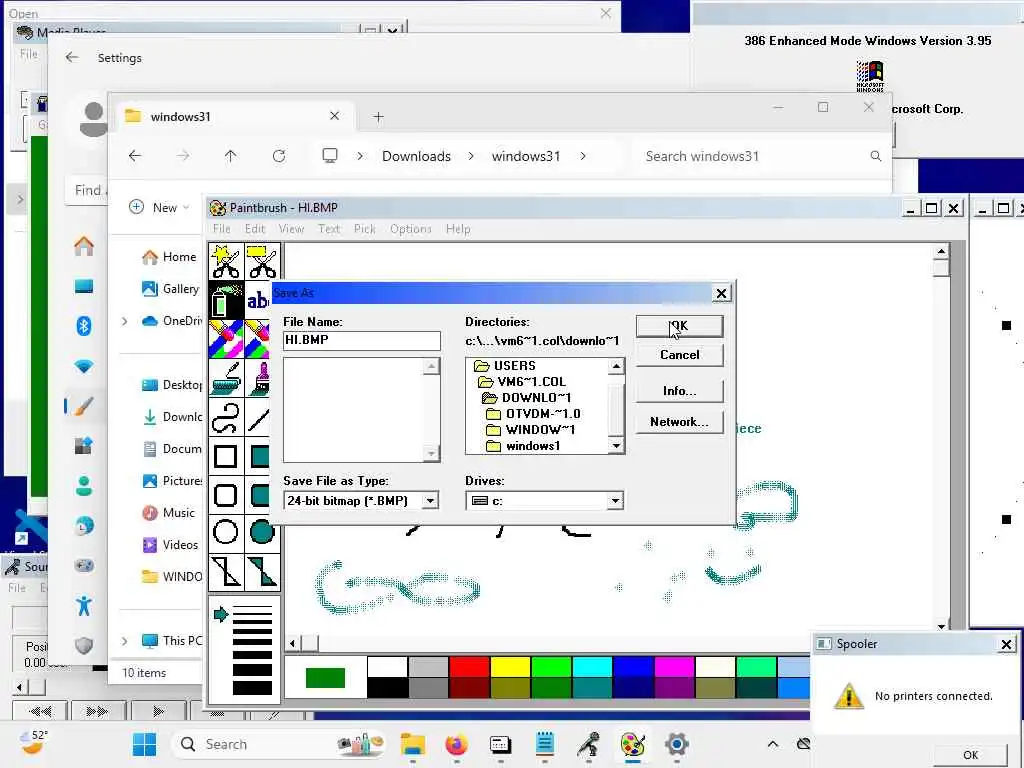Open Music folder in Explorer sidebar
The width and height of the screenshot is (1024, 768).
[x=168, y=513]
